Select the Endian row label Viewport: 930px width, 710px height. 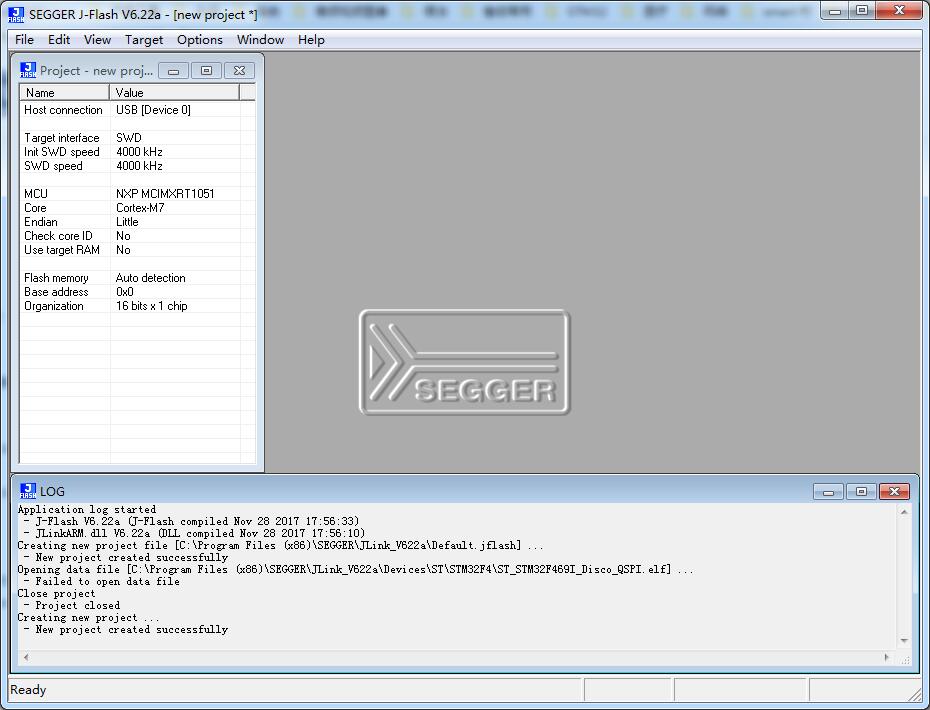pyautogui.click(x=41, y=222)
